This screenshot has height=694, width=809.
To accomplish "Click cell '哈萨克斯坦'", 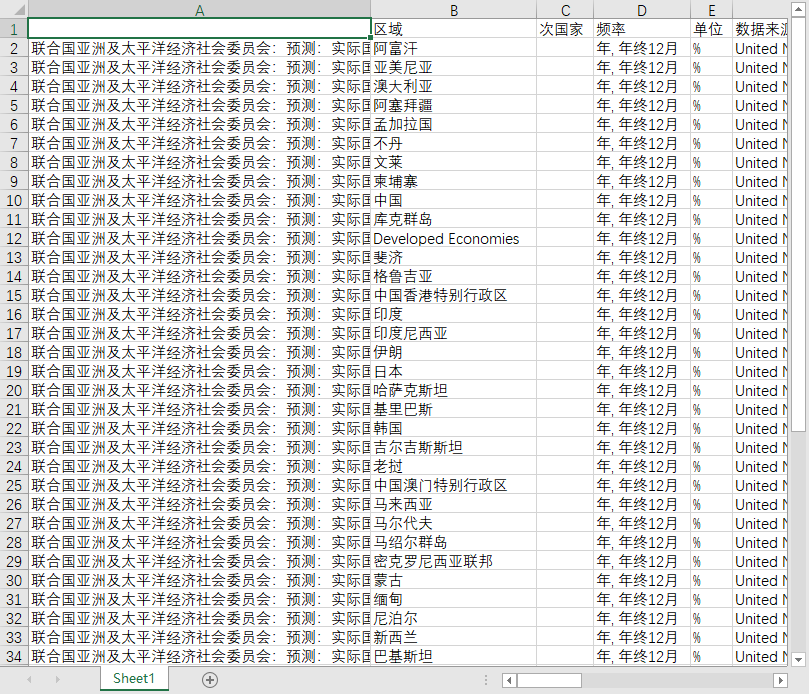I will (454, 390).
